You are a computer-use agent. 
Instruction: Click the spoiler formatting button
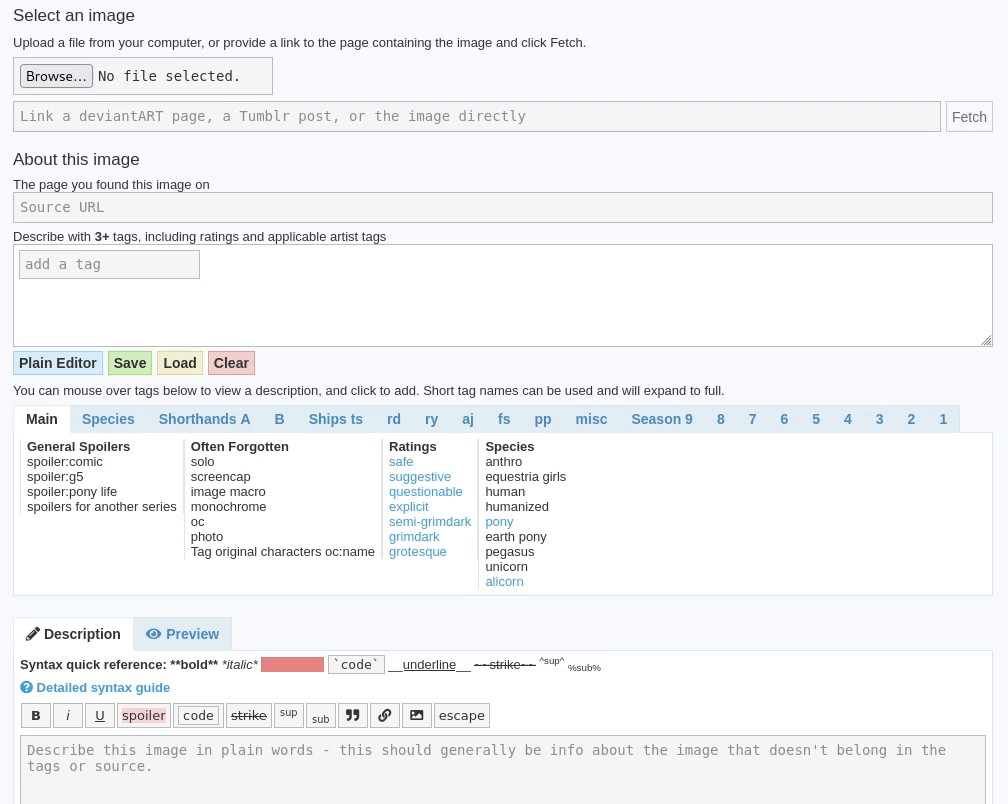[x=144, y=715]
